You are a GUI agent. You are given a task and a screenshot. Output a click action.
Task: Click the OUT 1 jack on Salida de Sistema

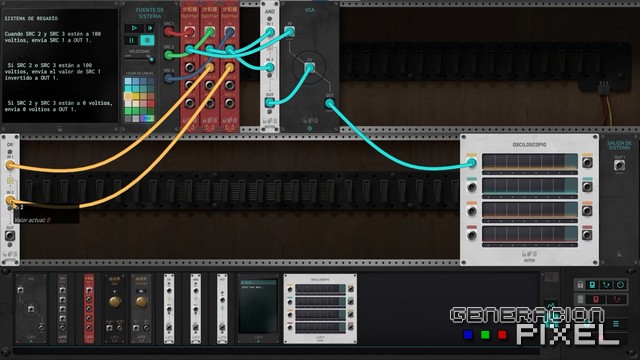tap(619, 165)
